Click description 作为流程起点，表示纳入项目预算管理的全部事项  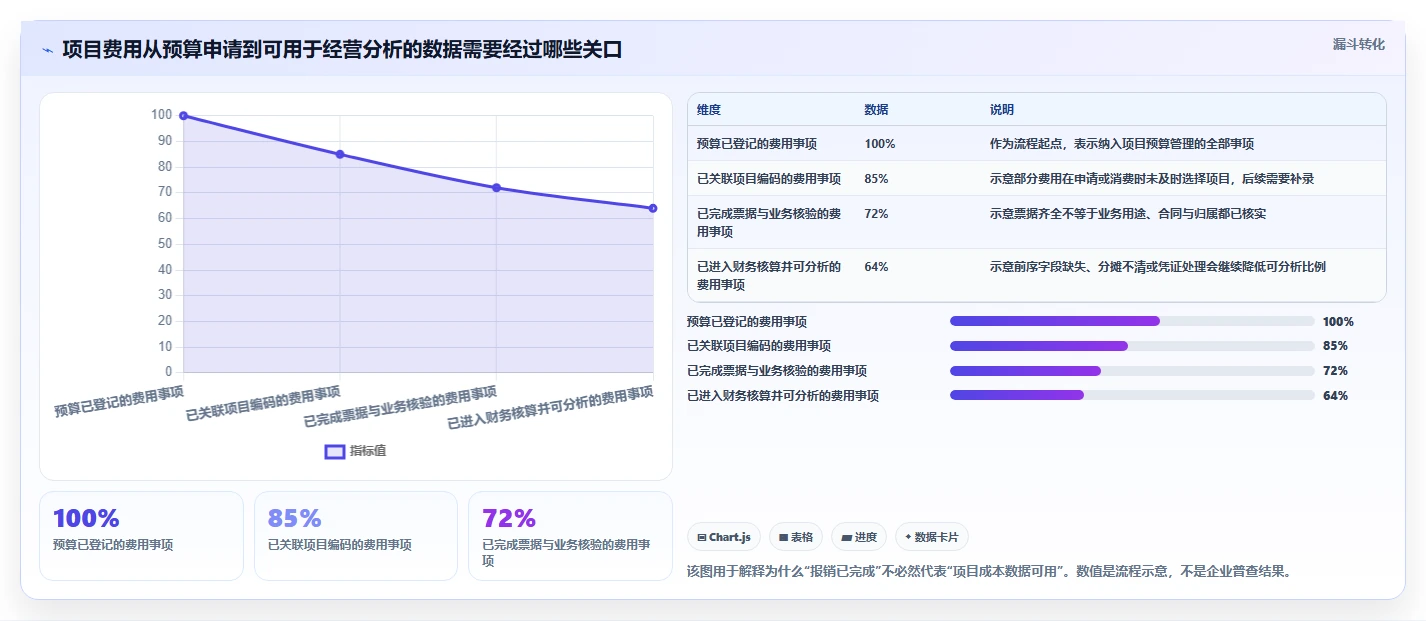pyautogui.click(x=1122, y=144)
